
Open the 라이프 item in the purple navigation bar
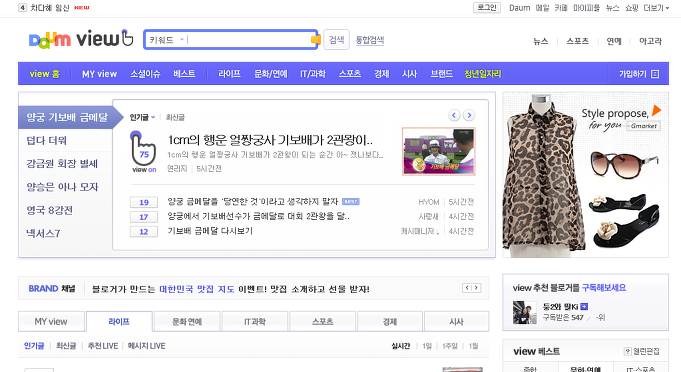click(x=229, y=74)
